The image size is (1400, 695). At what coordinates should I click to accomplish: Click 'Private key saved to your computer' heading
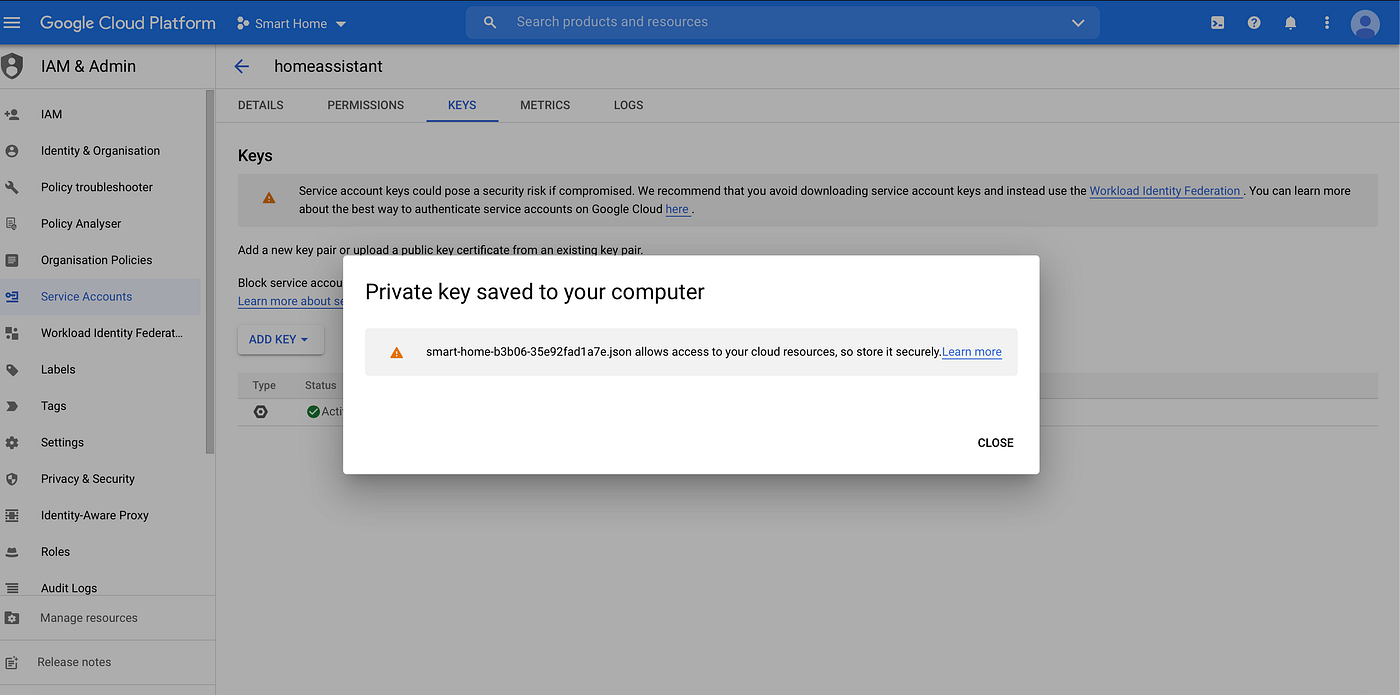point(535,292)
